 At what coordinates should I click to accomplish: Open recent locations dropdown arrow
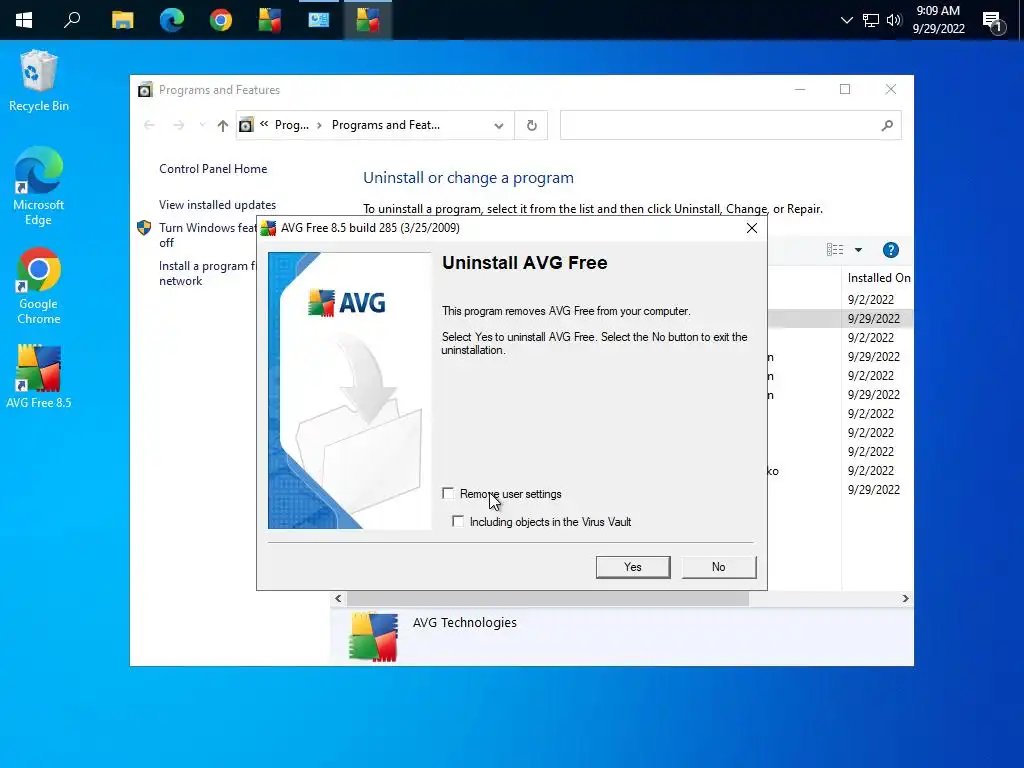pos(202,125)
